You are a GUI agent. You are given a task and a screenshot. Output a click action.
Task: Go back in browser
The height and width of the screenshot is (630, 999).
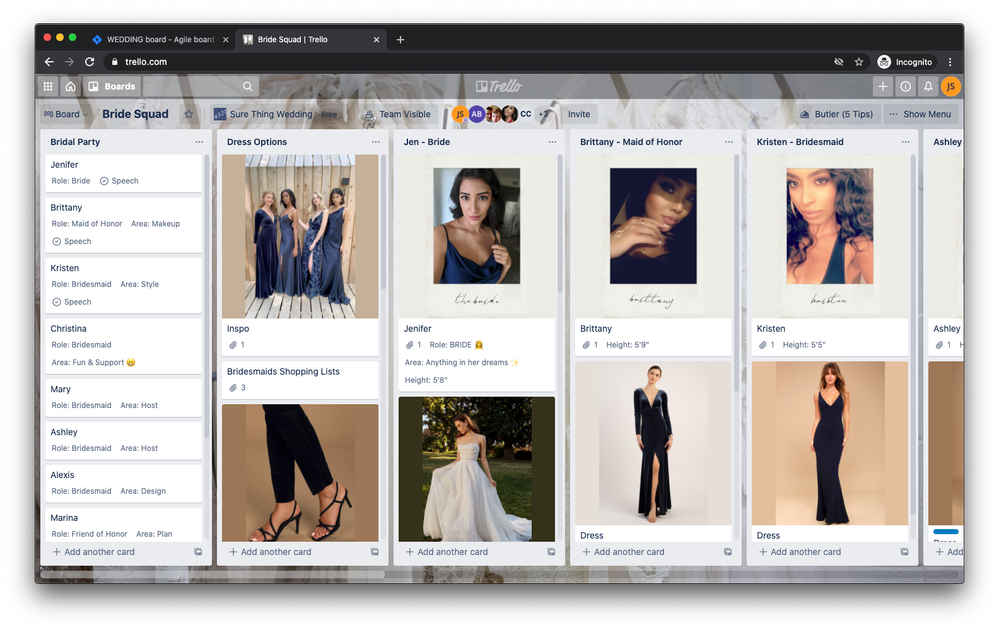(49, 62)
